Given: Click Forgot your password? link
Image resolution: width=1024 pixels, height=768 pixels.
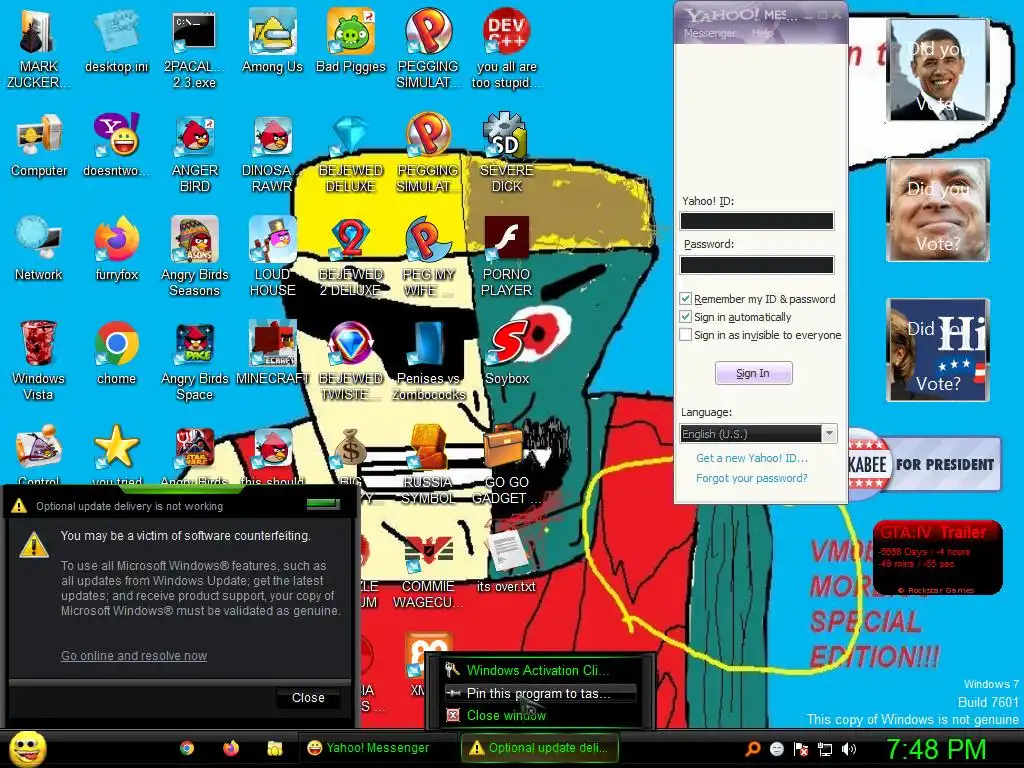Looking at the screenshot, I should [752, 478].
